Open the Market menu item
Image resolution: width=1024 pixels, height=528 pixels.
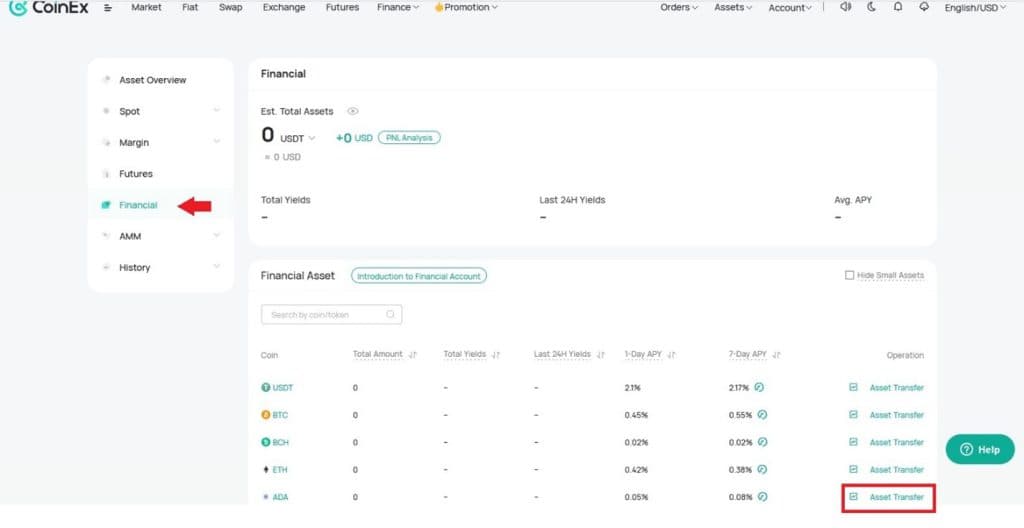[x=146, y=7]
